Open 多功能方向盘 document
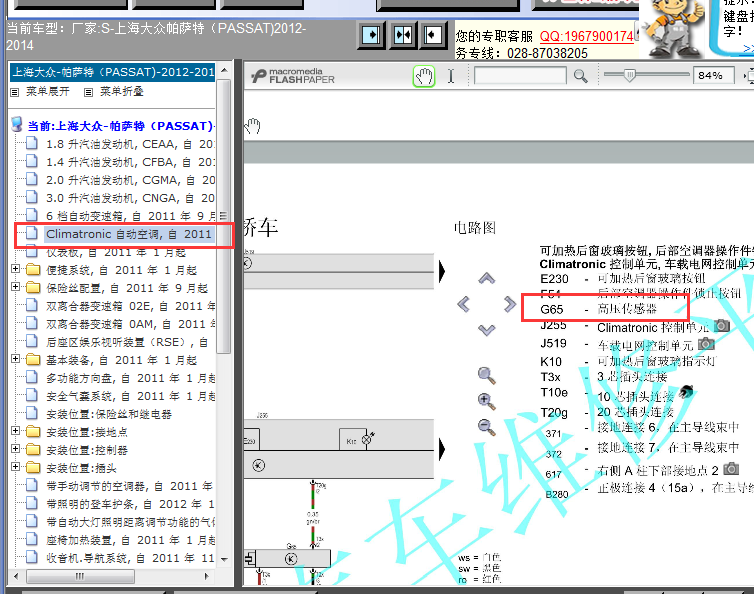 130,379
